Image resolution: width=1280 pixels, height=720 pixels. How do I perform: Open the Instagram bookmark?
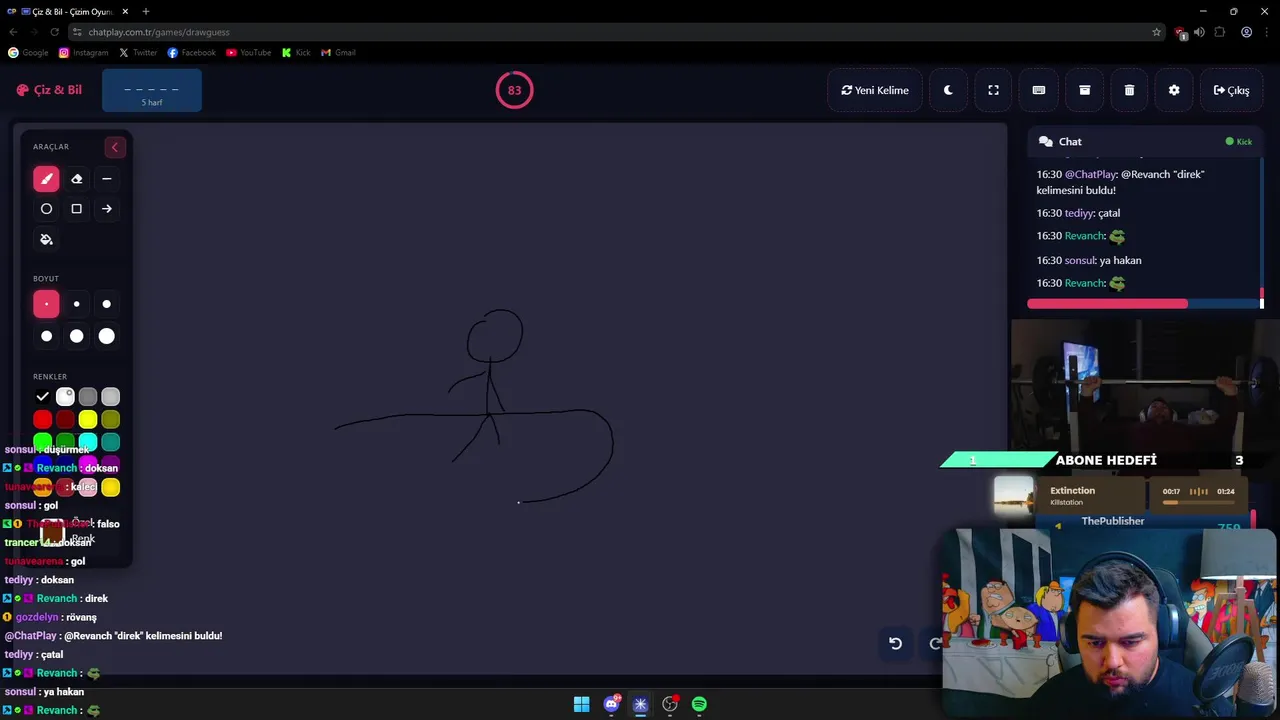coord(83,52)
